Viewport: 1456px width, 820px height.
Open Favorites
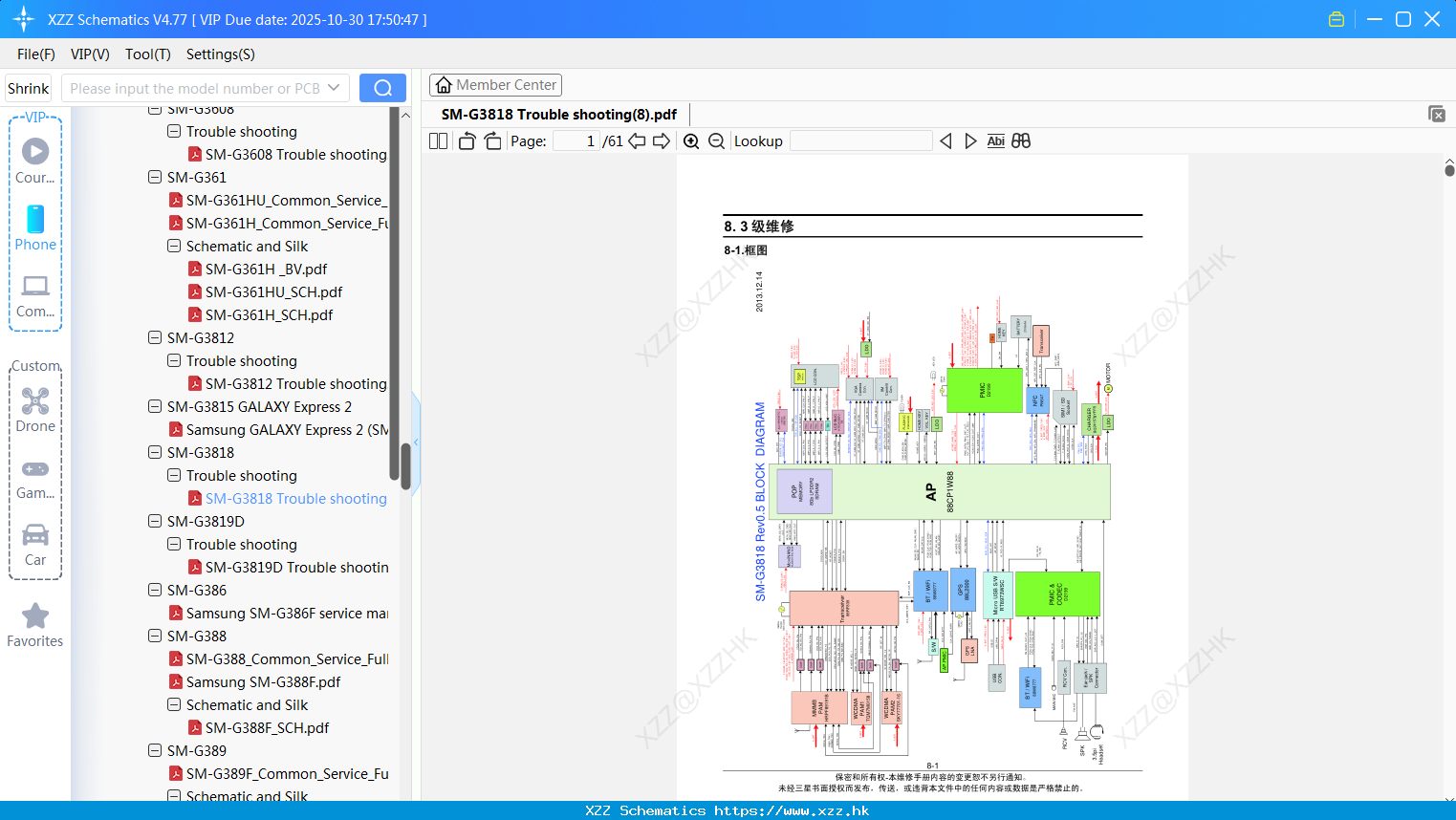point(35,625)
